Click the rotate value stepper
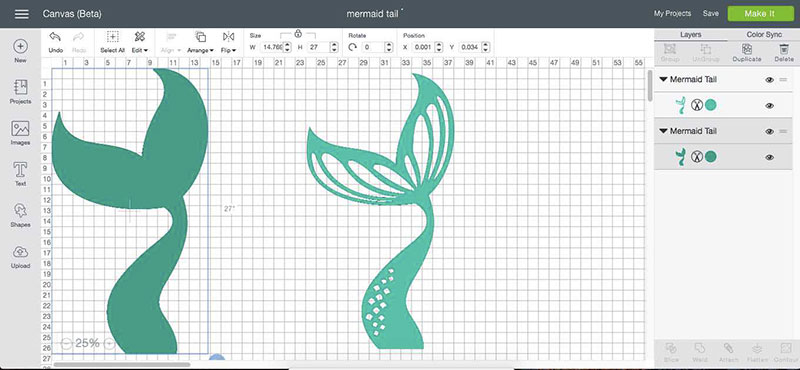 coord(389,47)
